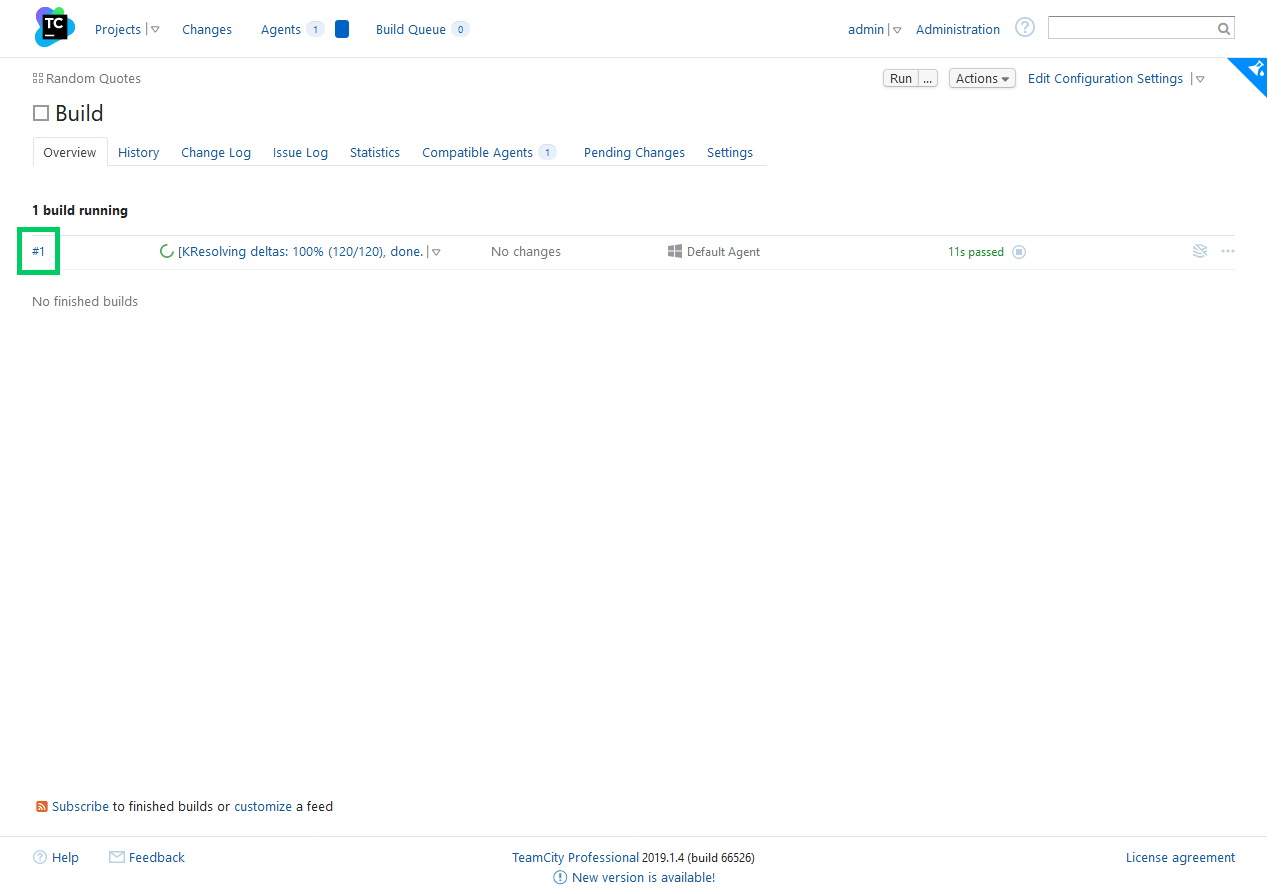The height and width of the screenshot is (894, 1284).
Task: Expand the admin user dropdown arrow
Action: coord(897,30)
